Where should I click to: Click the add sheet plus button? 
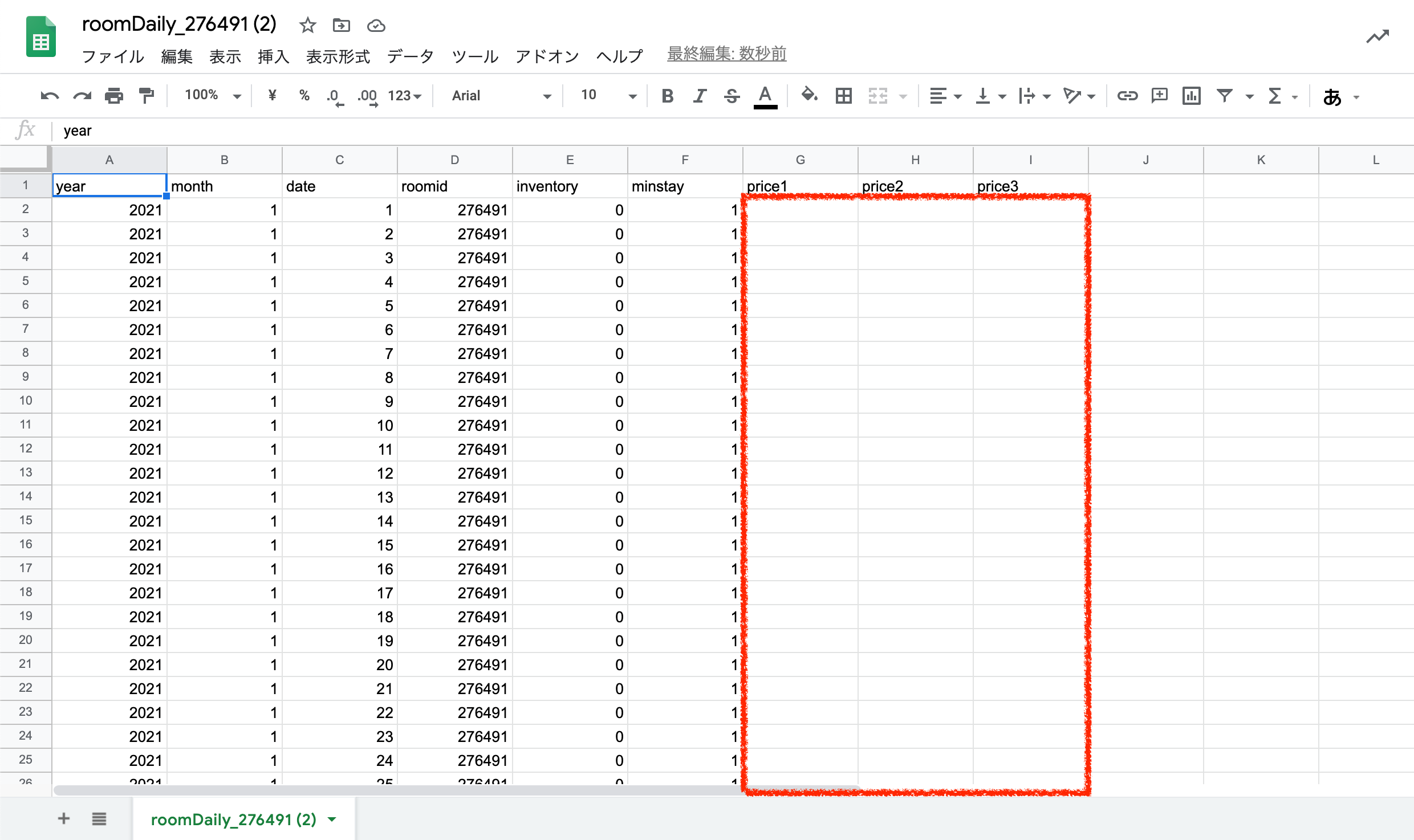pos(64,819)
